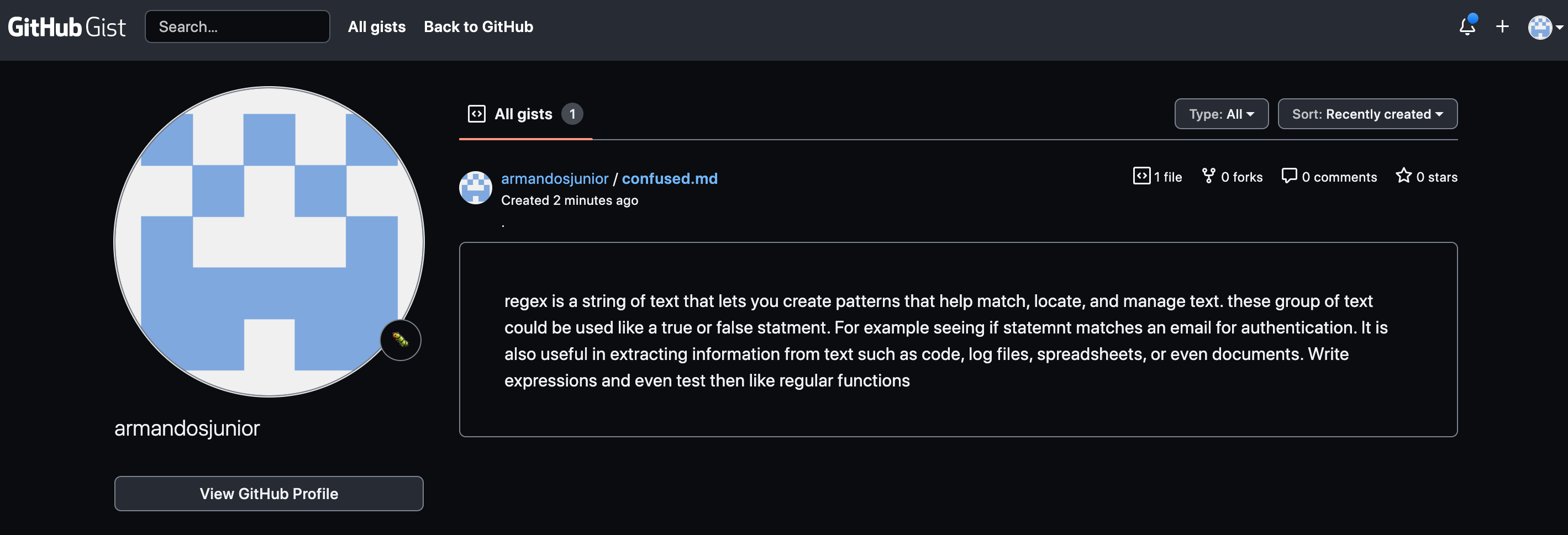The width and height of the screenshot is (1568, 535).
Task: Click the Back to GitHub link
Action: (x=478, y=27)
